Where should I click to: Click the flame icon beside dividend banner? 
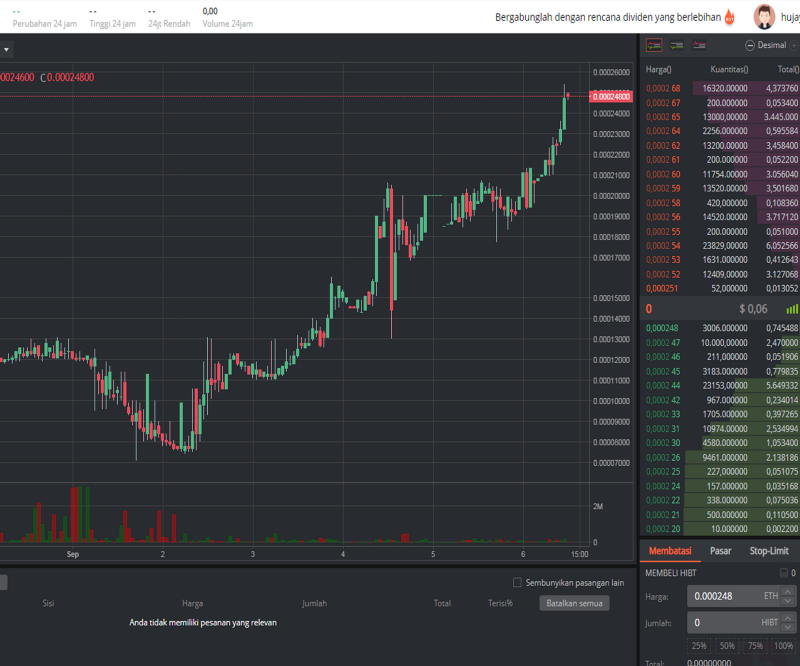(x=730, y=17)
